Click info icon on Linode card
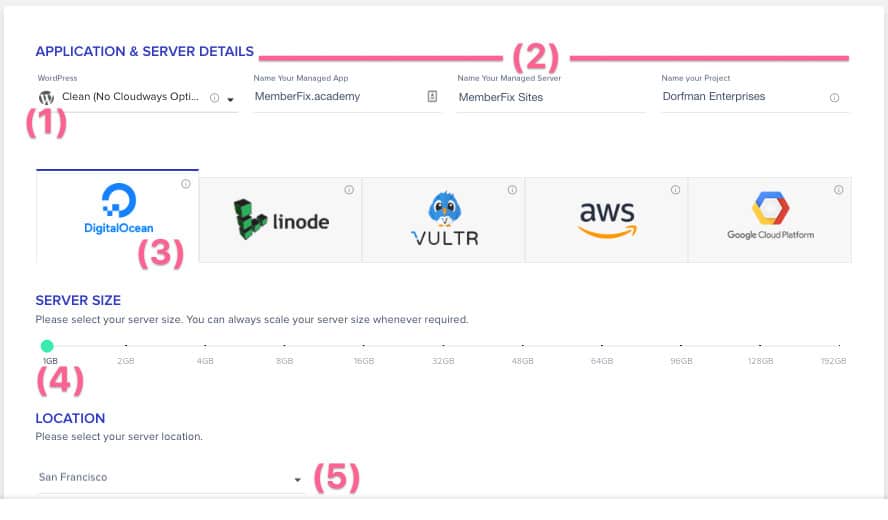This screenshot has width=888, height=520. point(349,190)
